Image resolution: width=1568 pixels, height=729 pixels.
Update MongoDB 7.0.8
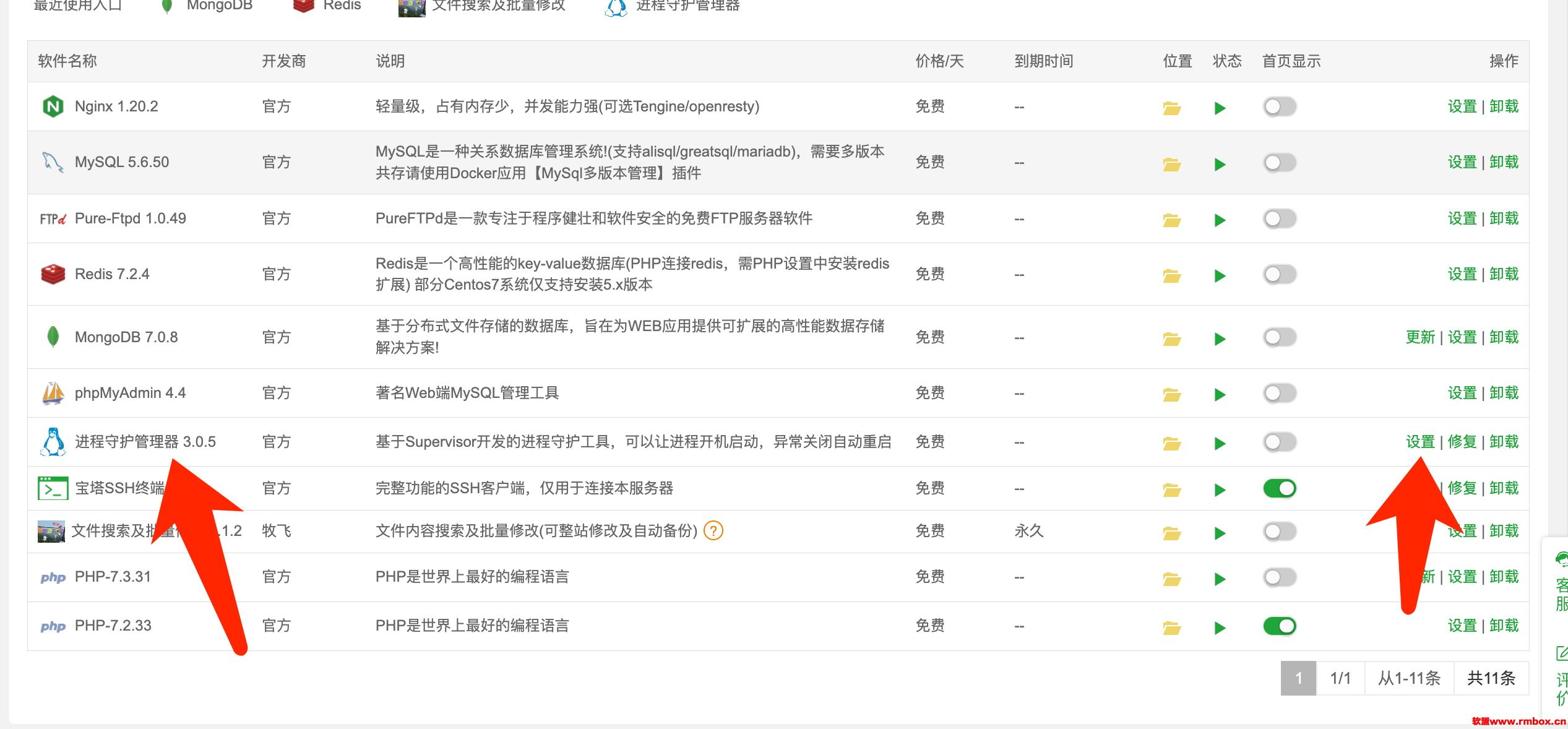[x=1420, y=337]
